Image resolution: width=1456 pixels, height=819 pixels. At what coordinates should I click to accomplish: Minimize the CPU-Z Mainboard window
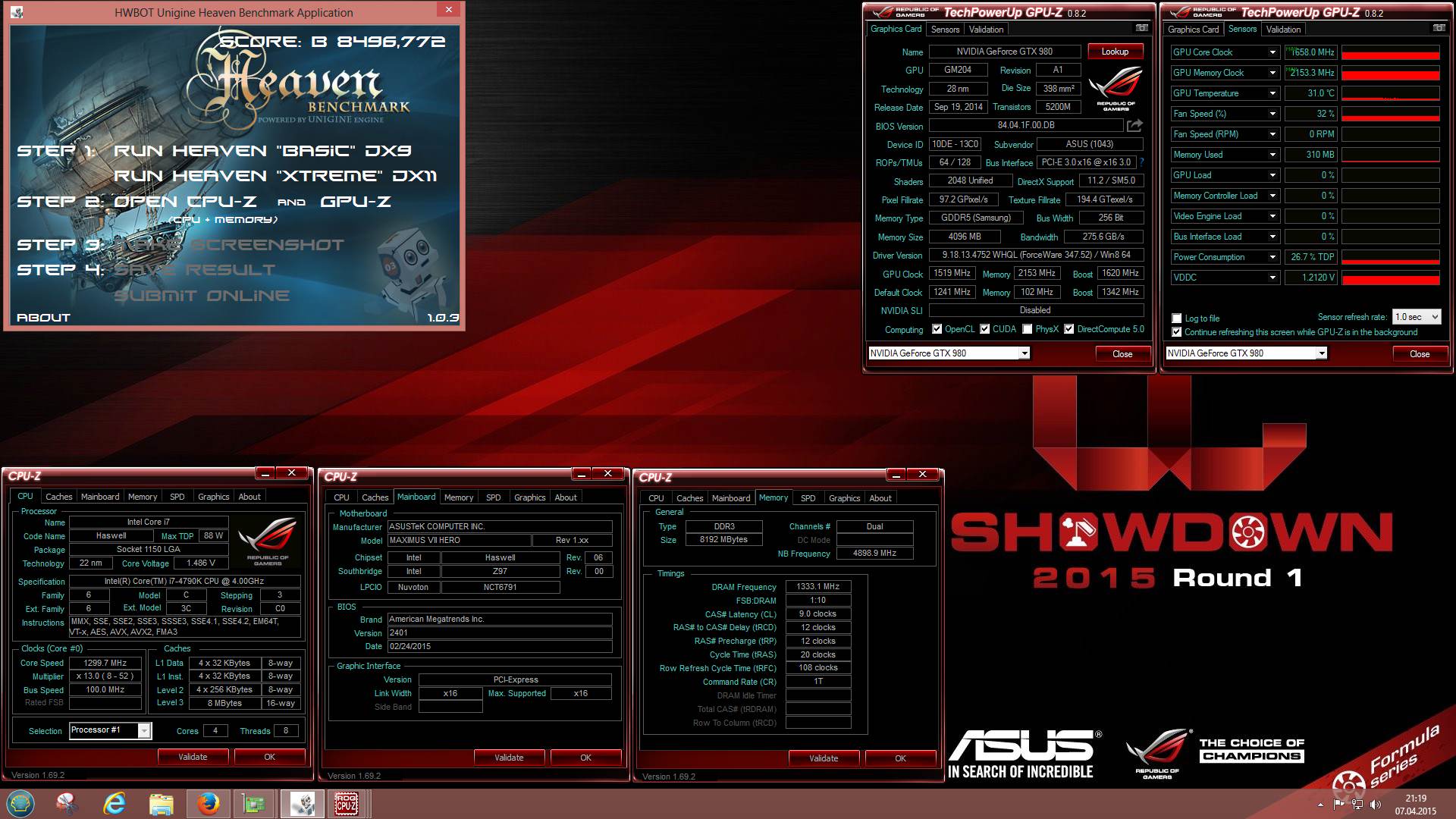pyautogui.click(x=582, y=474)
